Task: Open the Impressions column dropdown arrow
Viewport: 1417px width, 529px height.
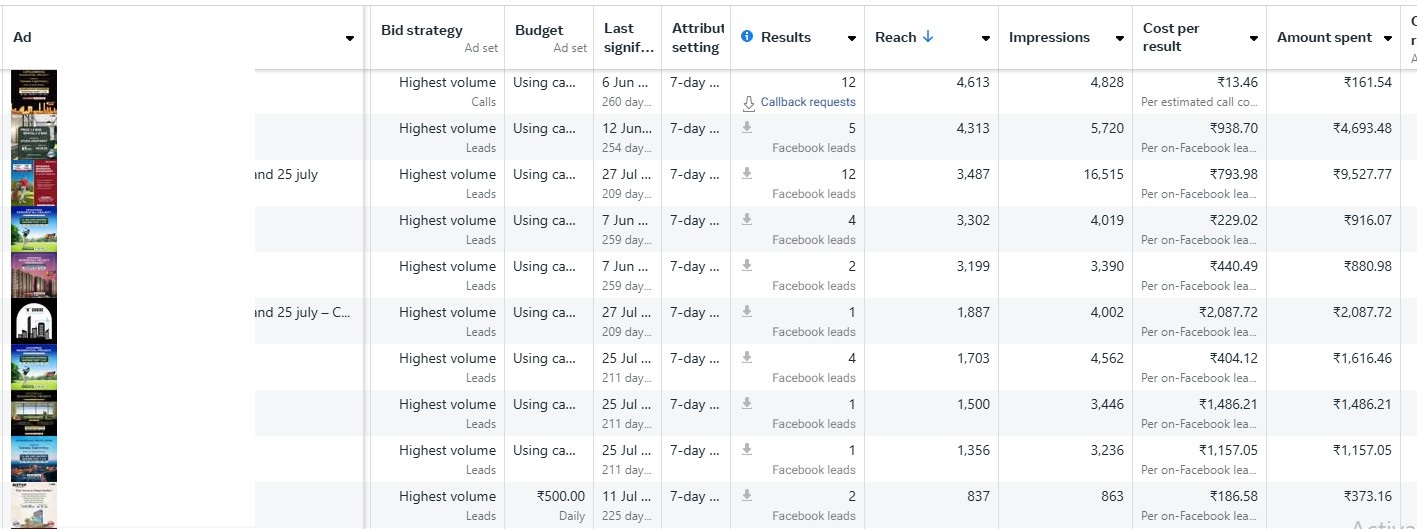Action: click(x=1119, y=38)
